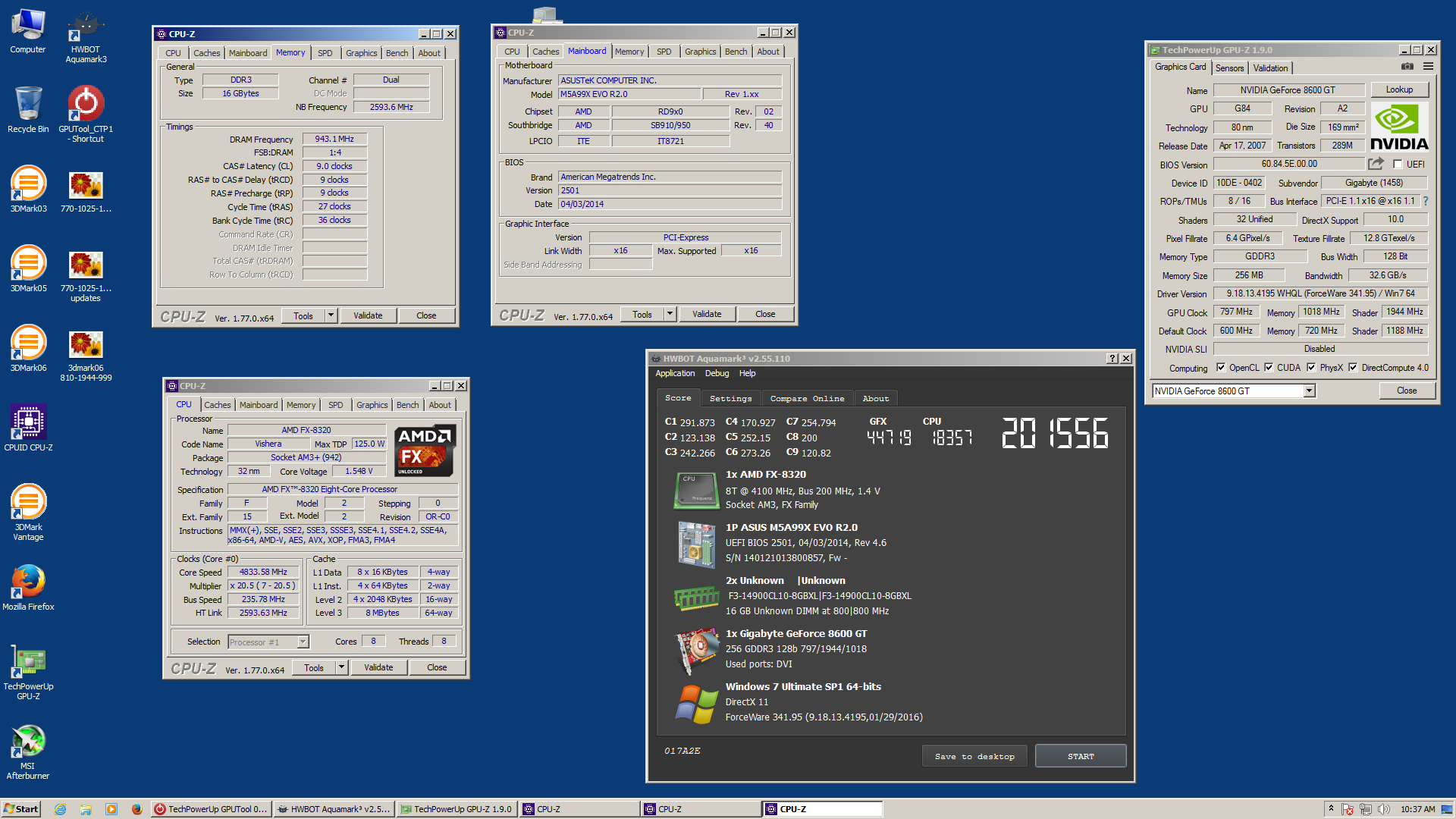Click the BIOS Version 60.84.5E.00.00 field

coord(1289,164)
